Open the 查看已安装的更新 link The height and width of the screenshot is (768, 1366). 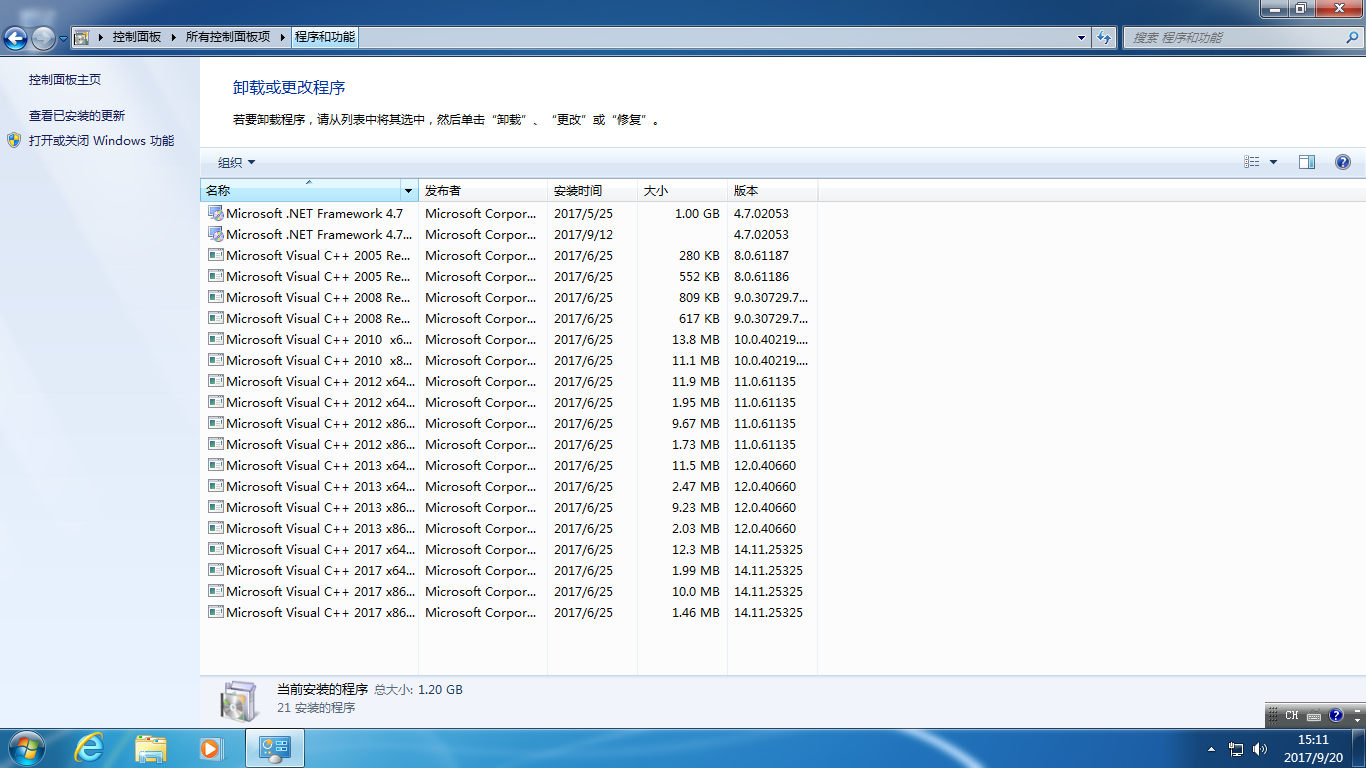(77, 115)
